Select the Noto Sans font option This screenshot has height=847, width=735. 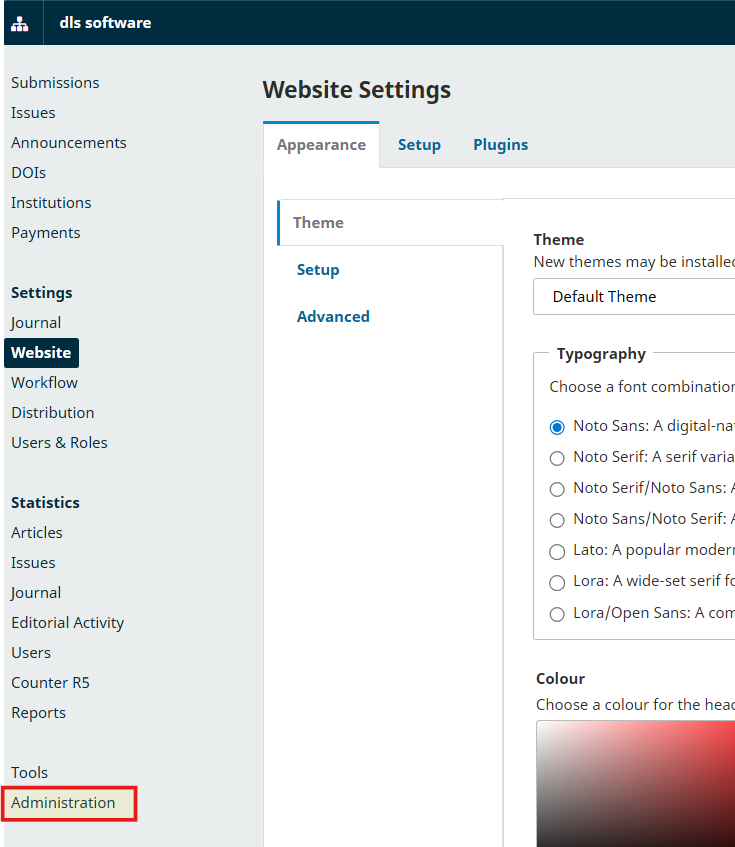pos(557,427)
